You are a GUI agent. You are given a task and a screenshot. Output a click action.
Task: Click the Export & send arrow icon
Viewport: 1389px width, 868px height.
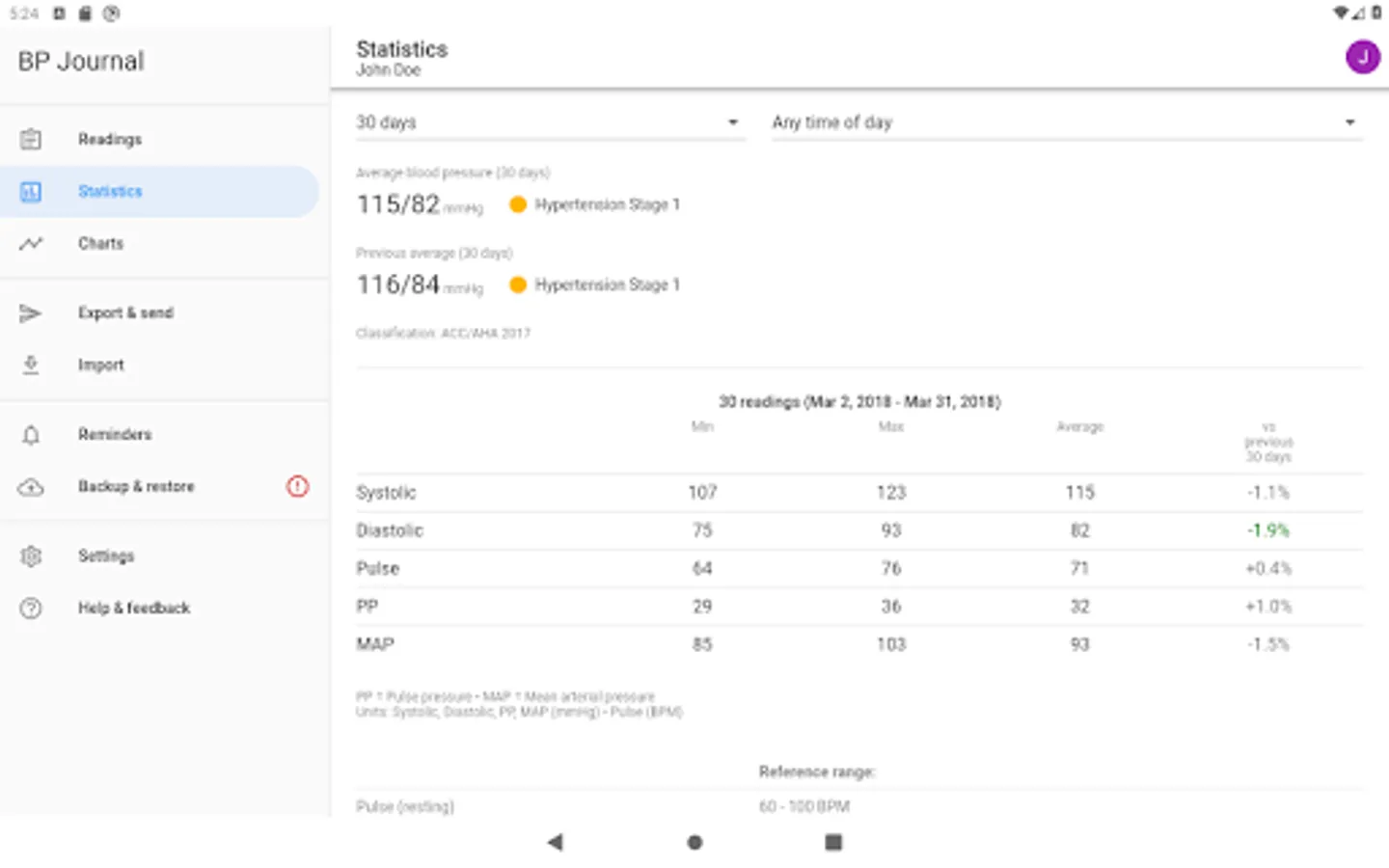31,312
